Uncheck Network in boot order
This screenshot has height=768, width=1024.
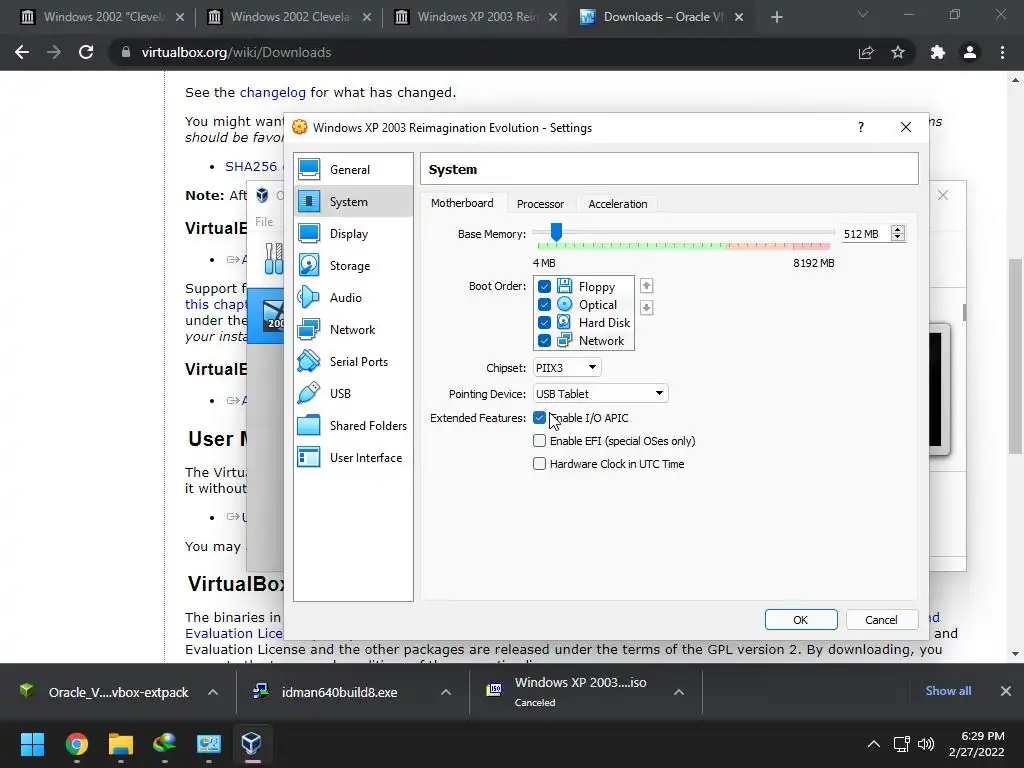544,340
